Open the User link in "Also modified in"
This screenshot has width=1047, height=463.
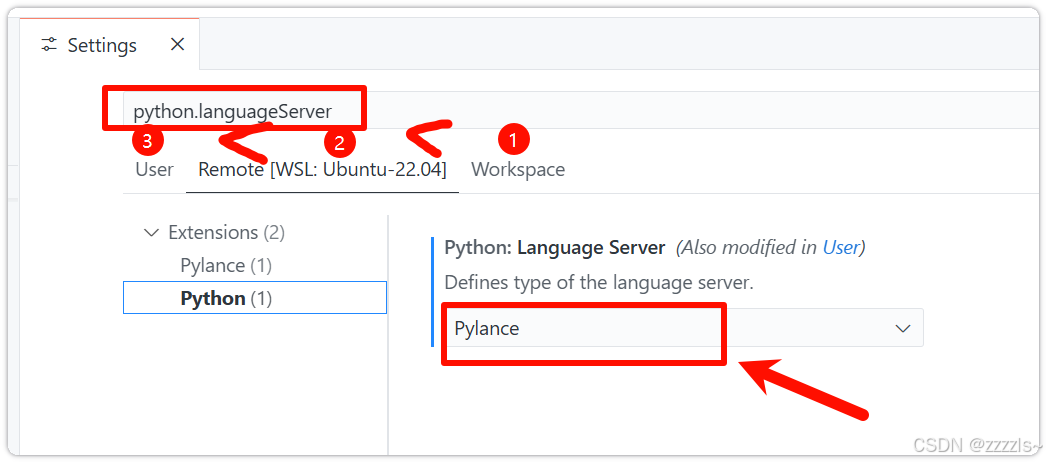pyautogui.click(x=840, y=248)
